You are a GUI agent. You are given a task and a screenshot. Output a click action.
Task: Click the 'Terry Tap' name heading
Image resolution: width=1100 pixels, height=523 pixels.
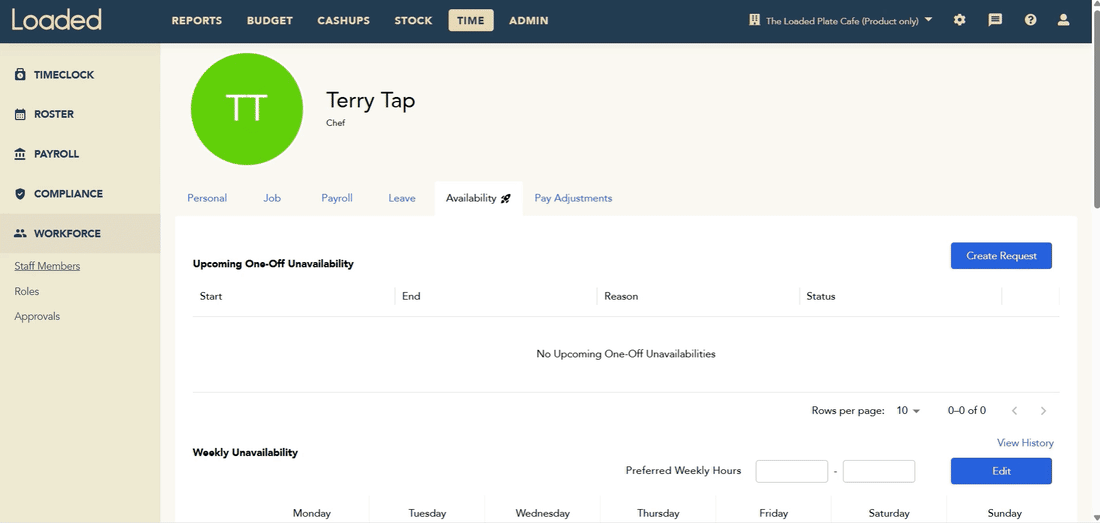[x=370, y=100]
